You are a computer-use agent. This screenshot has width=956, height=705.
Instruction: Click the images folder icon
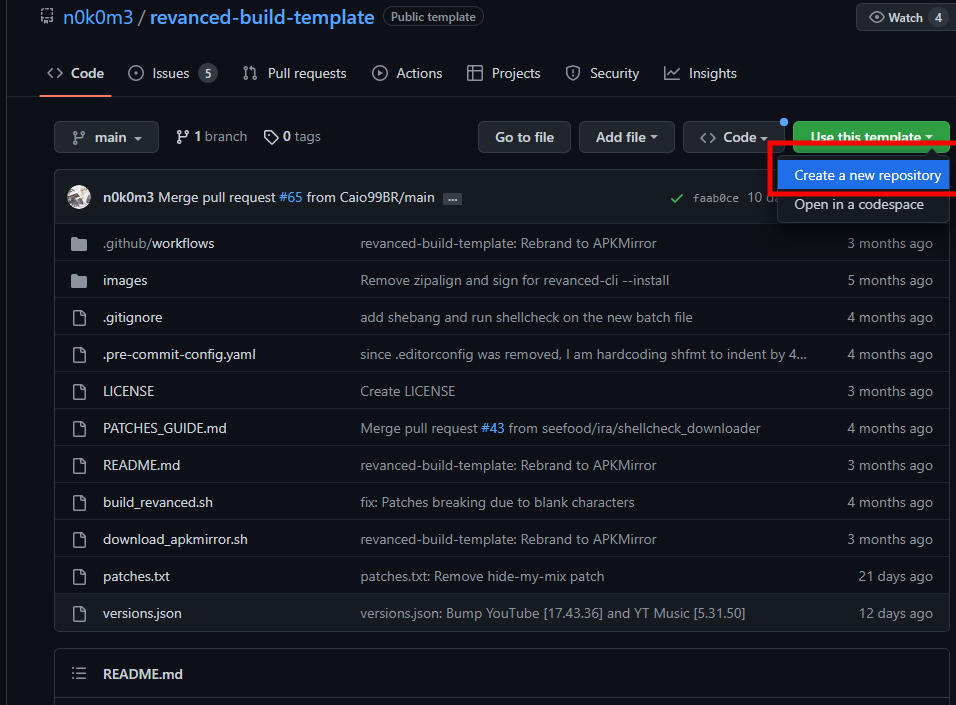(x=80, y=281)
